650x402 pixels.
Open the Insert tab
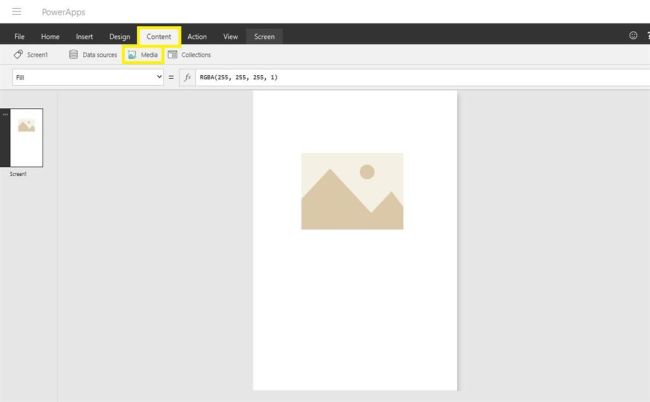coord(84,36)
